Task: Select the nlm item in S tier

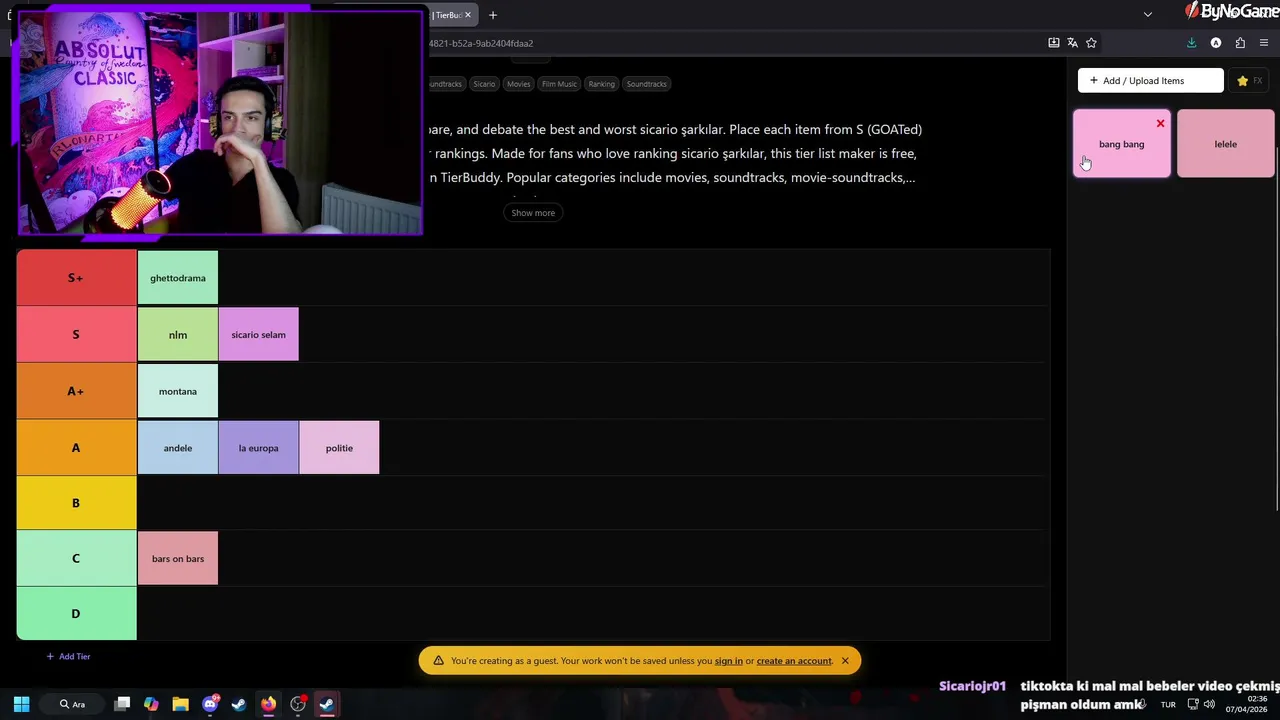Action: coord(178,335)
